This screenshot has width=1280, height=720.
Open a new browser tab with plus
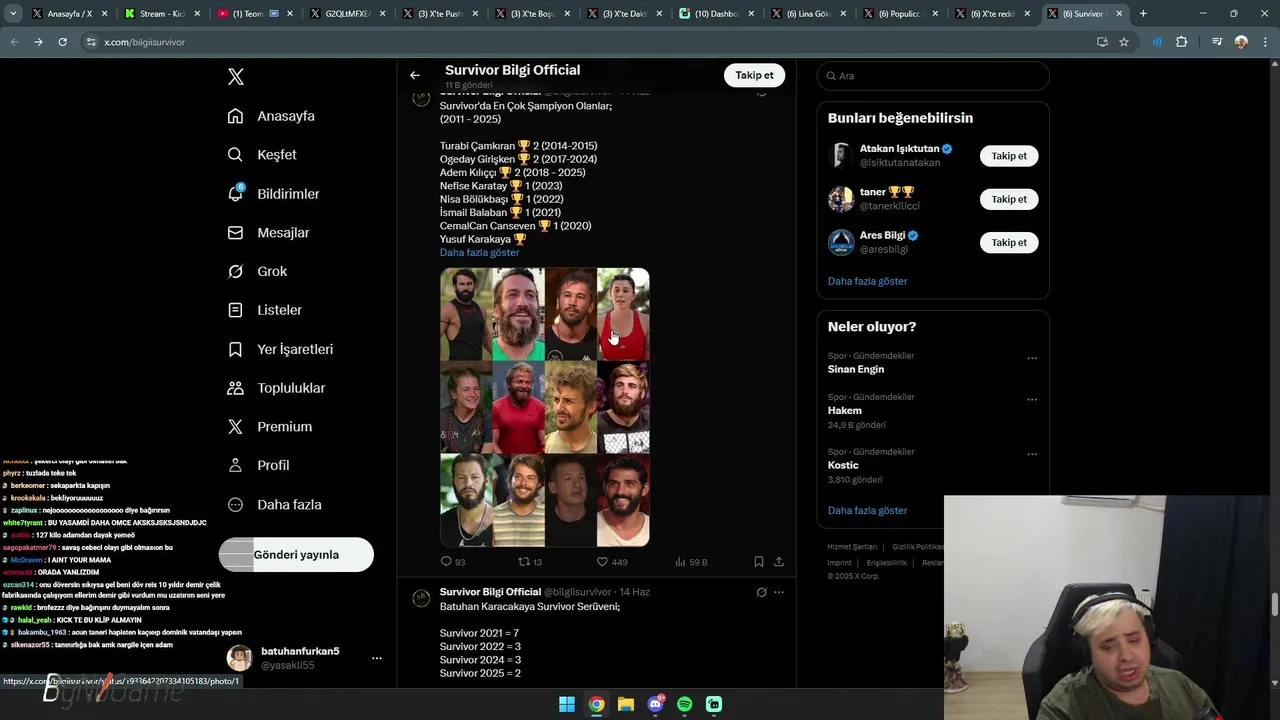1143,14
